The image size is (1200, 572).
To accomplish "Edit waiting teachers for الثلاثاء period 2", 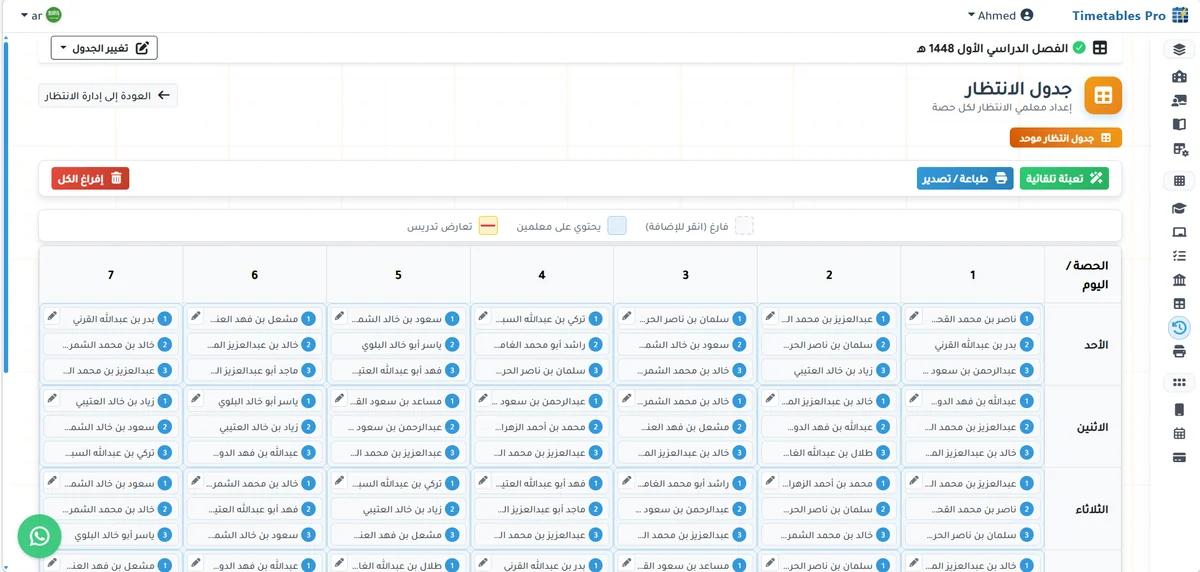I will click(770, 480).
